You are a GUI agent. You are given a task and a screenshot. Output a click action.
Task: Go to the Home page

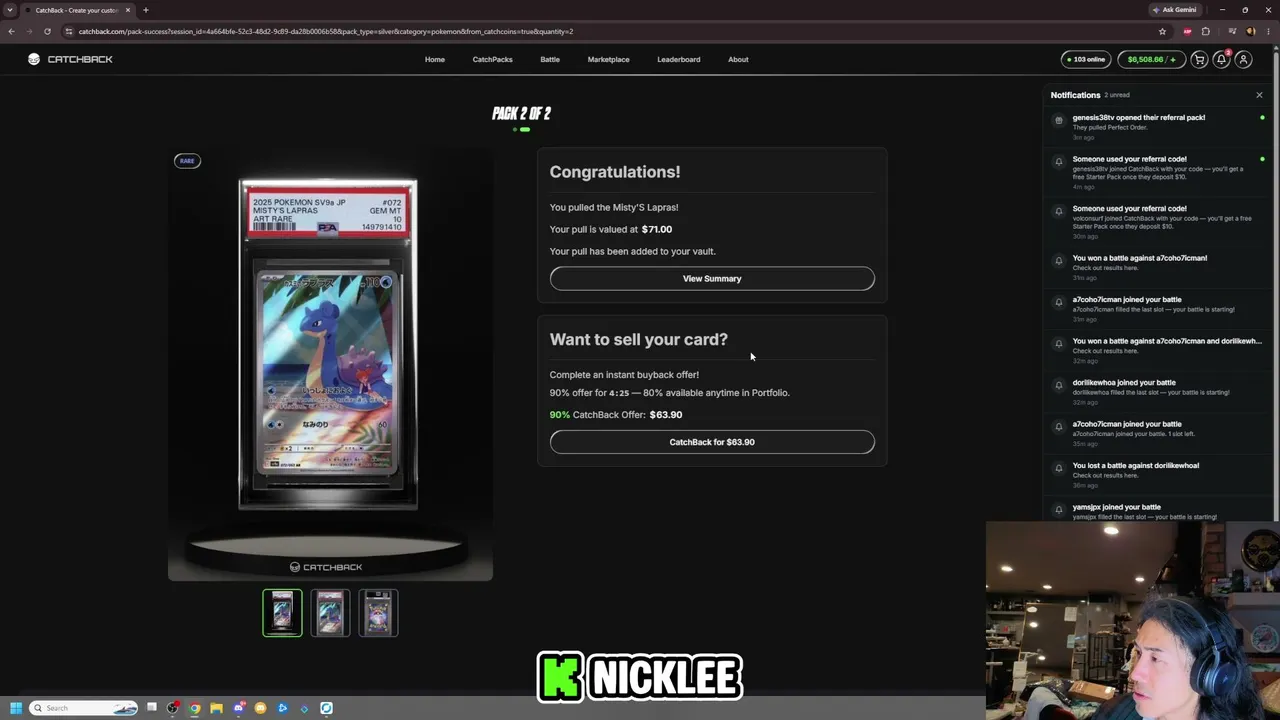tap(435, 59)
